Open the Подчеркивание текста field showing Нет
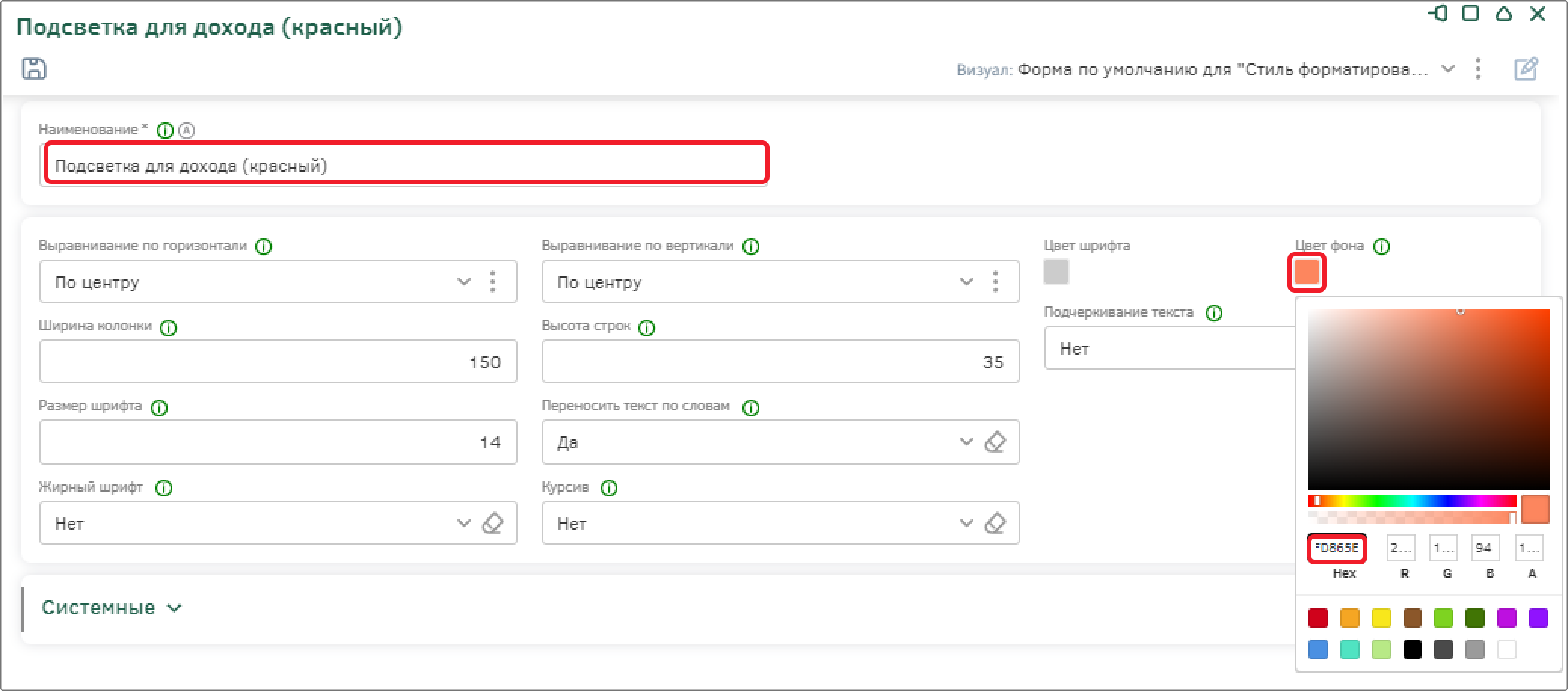This screenshot has height=691, width=1568. click(1170, 348)
